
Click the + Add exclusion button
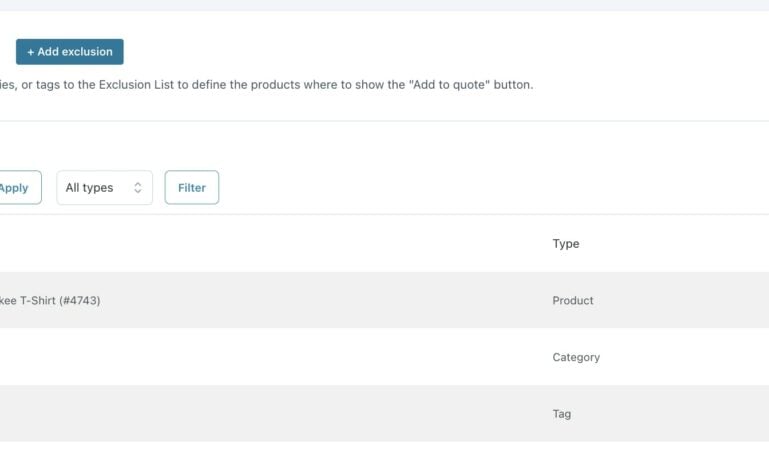70,52
